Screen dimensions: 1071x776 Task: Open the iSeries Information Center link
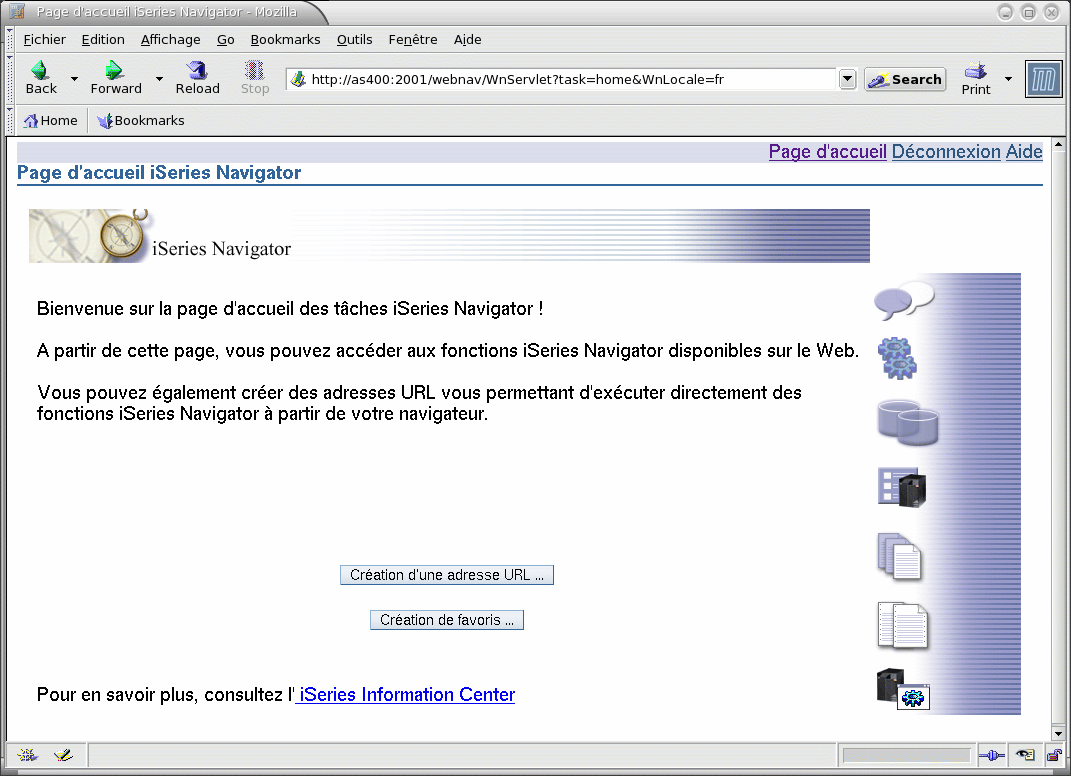pos(406,695)
